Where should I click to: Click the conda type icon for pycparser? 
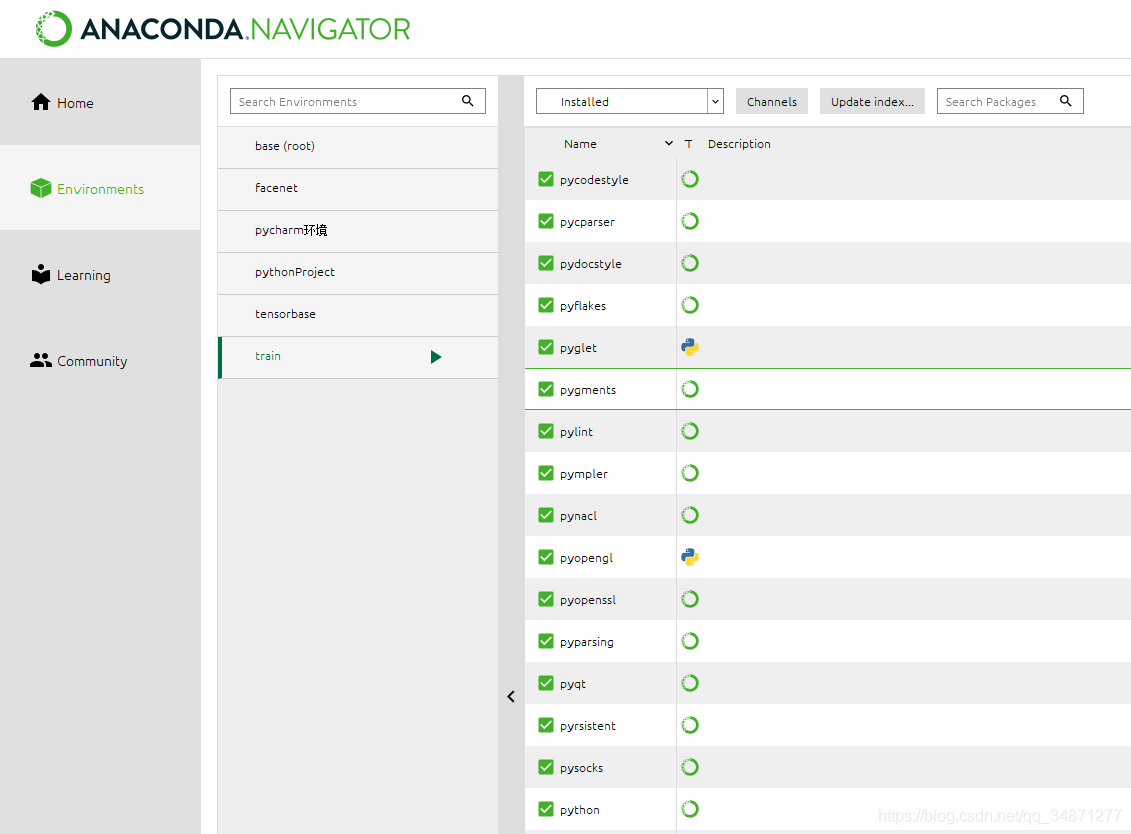tap(690, 221)
